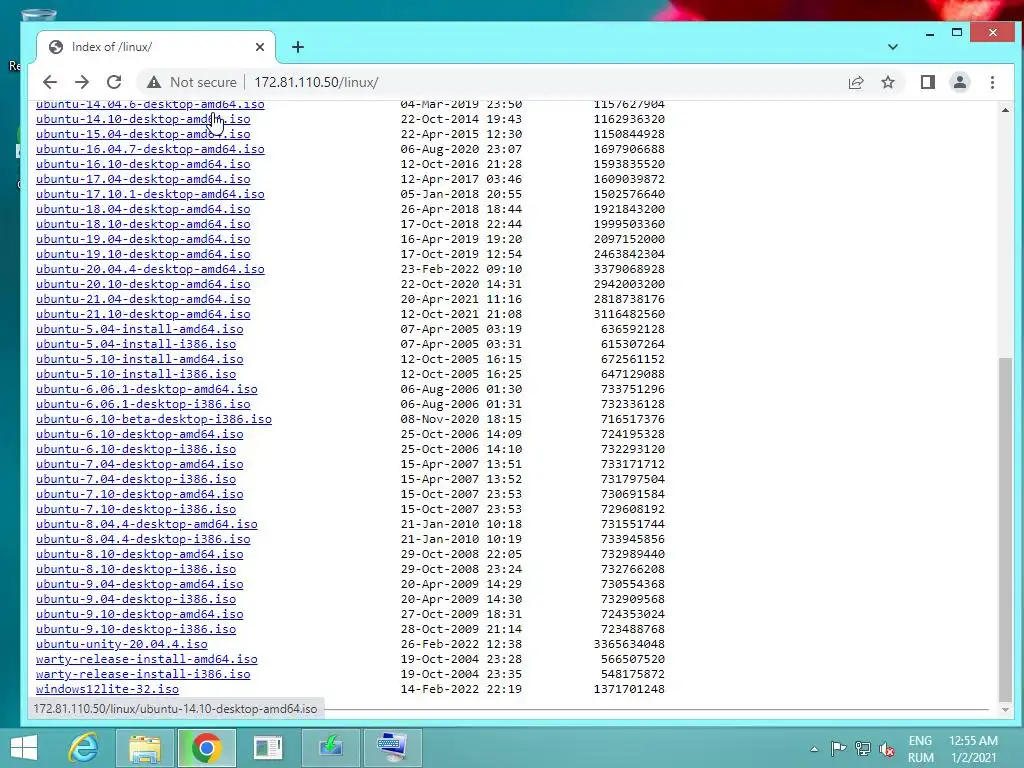Click Action Center flag tray icon
The width and height of the screenshot is (1024, 768).
click(x=839, y=749)
